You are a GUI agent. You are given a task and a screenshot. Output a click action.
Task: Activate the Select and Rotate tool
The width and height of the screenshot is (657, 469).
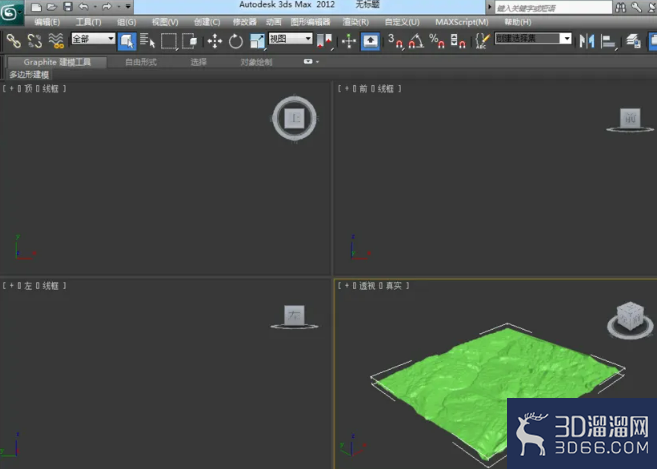coord(236,41)
